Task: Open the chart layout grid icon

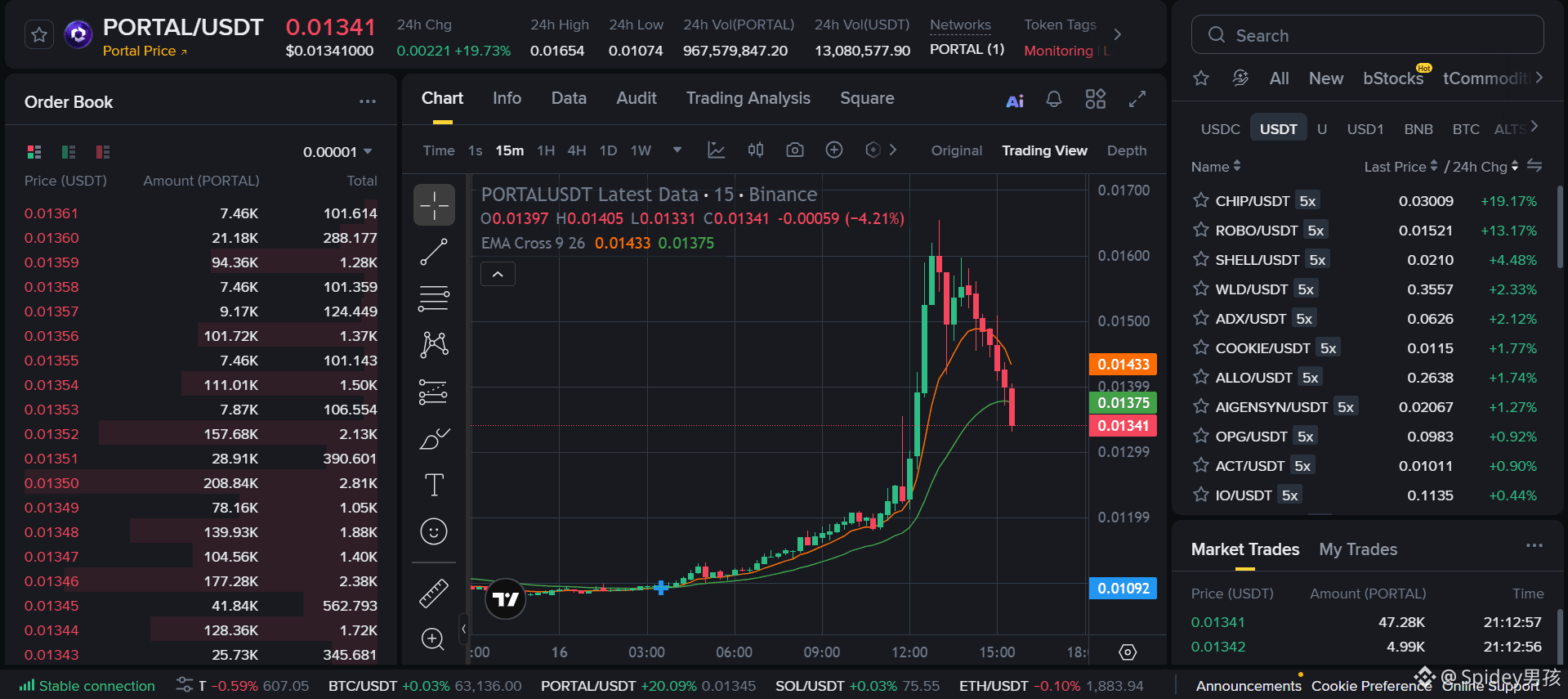Action: point(1096,100)
